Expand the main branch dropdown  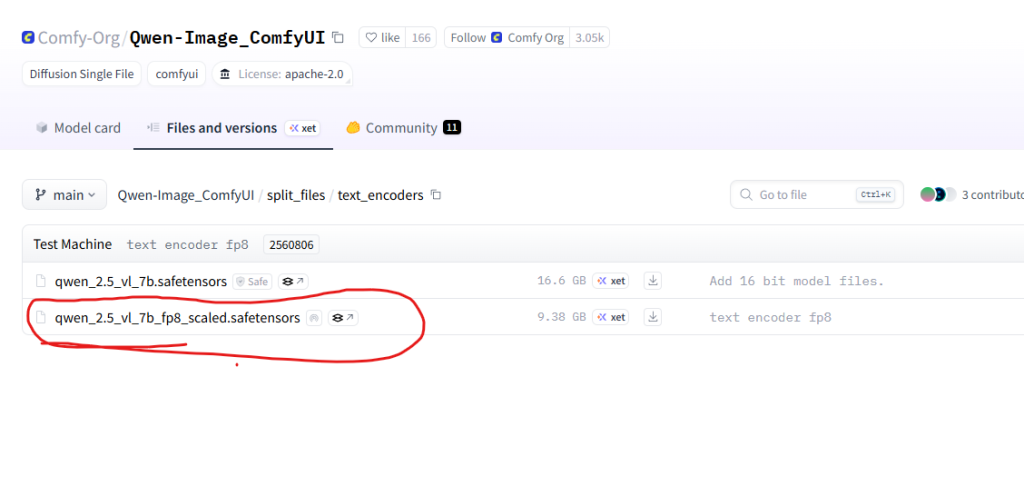tap(64, 195)
